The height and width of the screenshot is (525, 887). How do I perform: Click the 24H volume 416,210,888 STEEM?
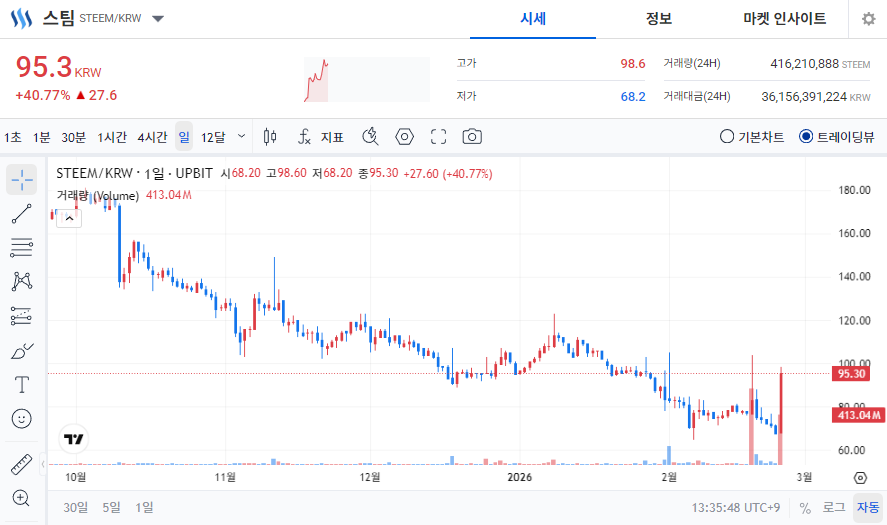tap(820, 64)
